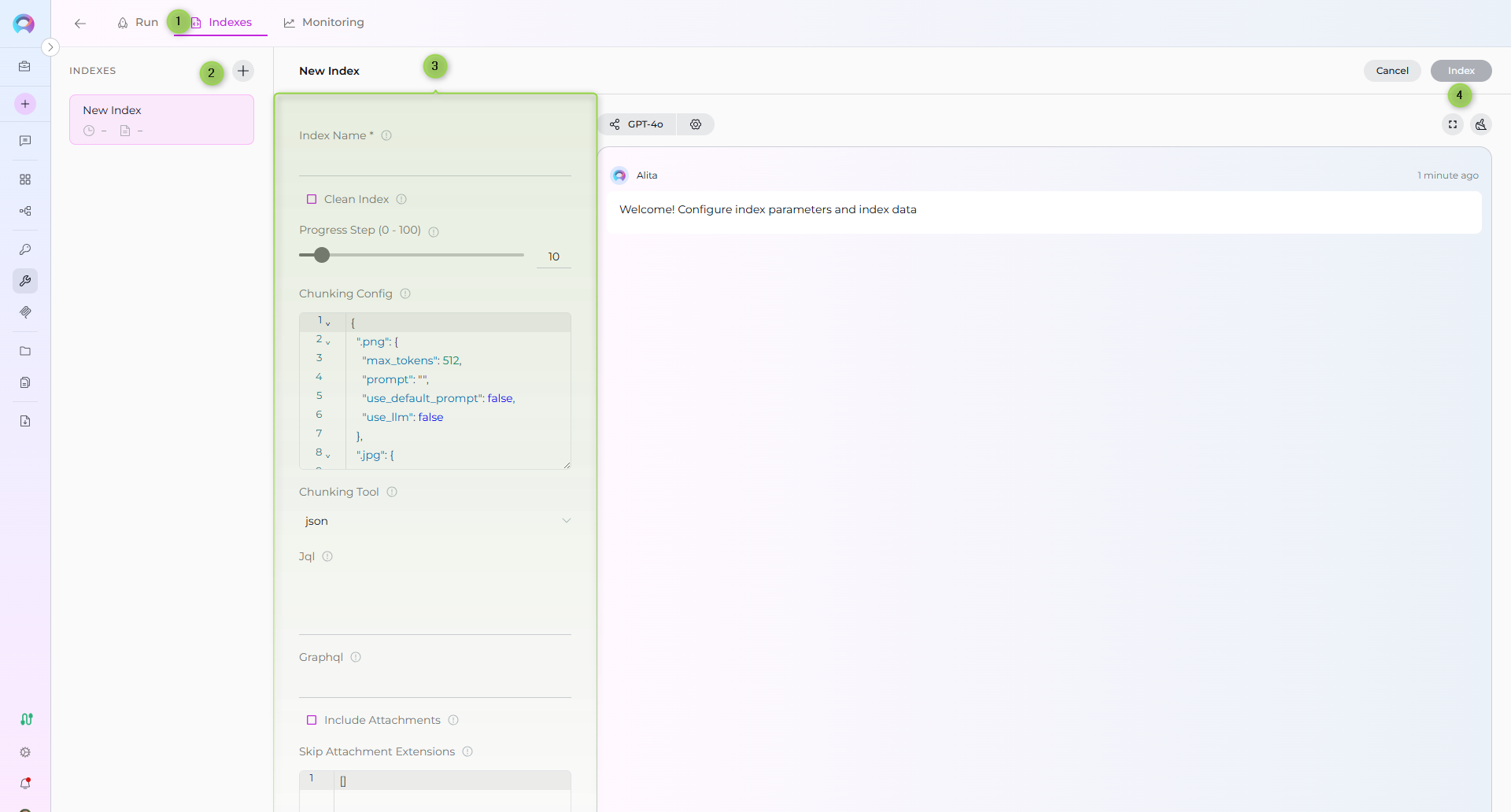Screen dimensions: 1511x812
Task: Open sidebar settings gear icon
Action: point(25,752)
